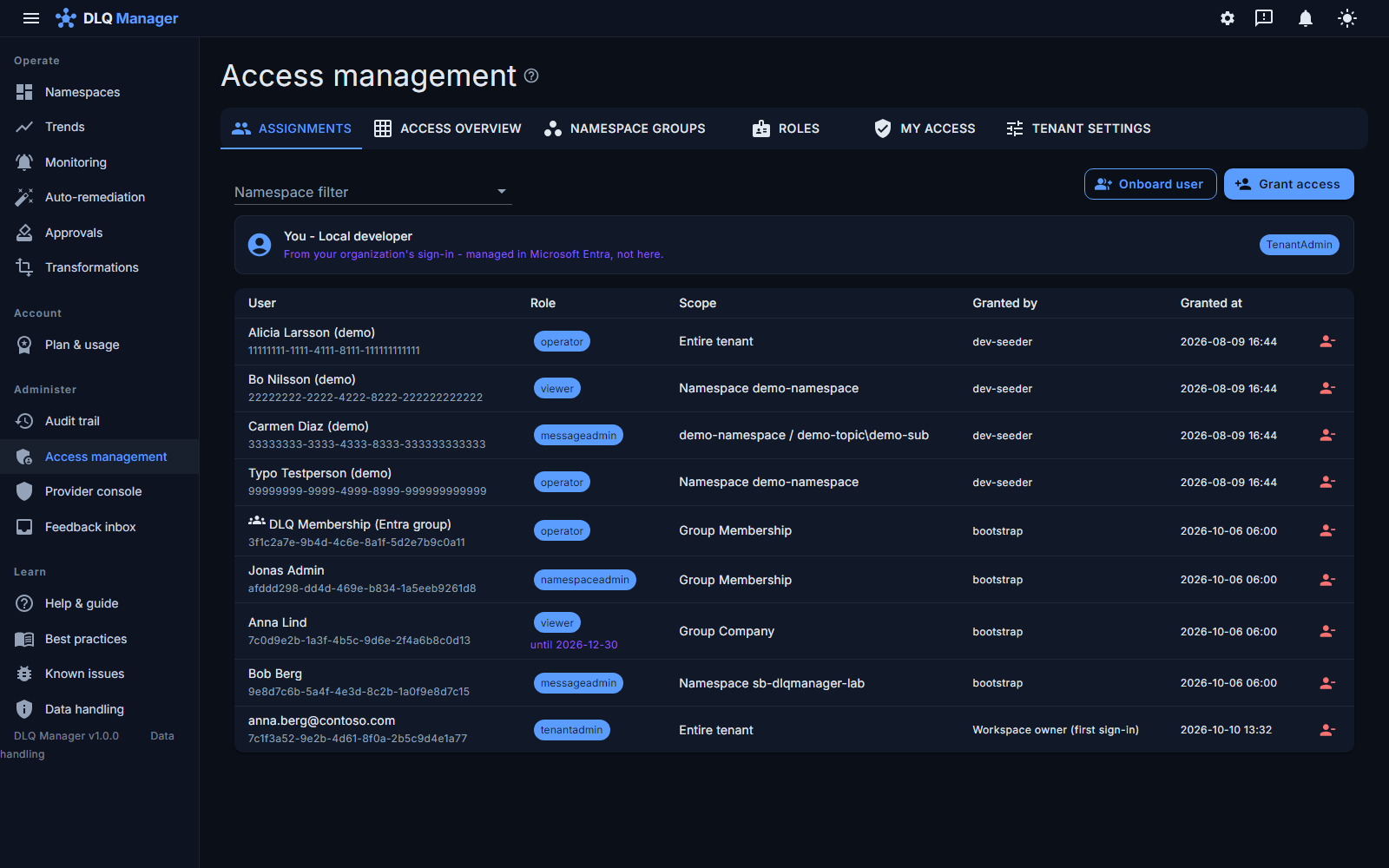Open Known issues page
The height and width of the screenshot is (868, 1389).
coord(100,674)
